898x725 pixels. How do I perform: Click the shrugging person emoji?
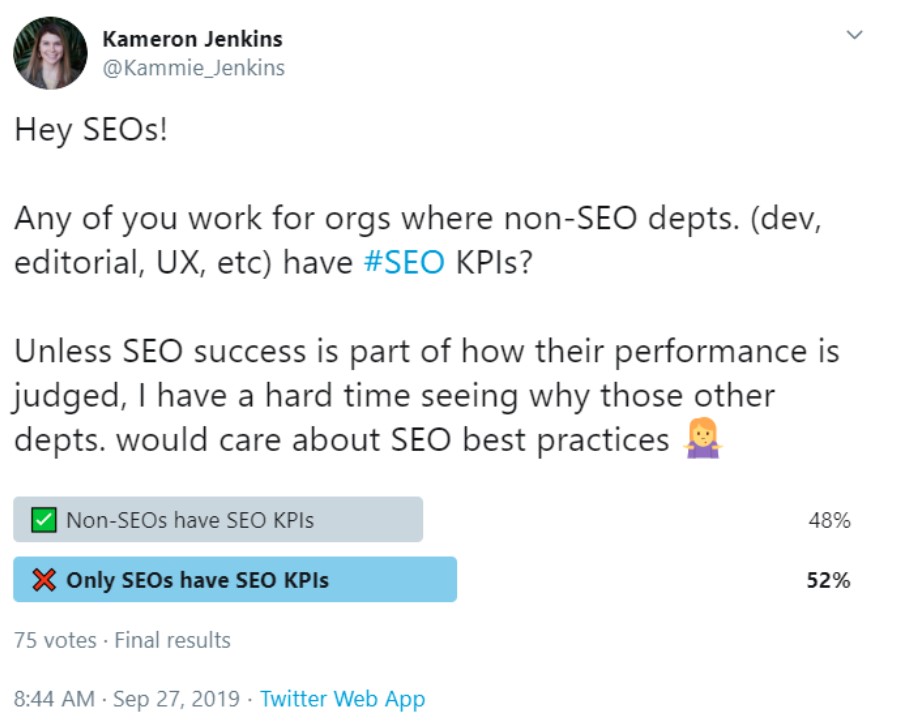click(x=702, y=439)
